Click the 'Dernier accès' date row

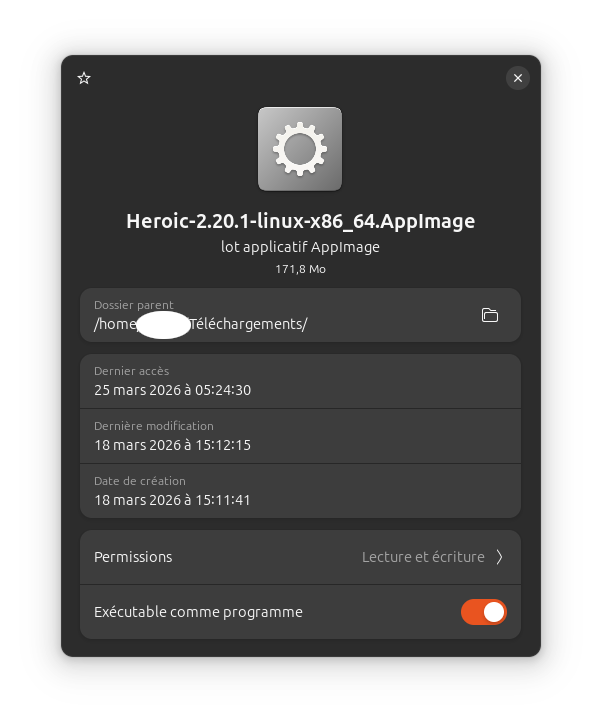(x=301, y=381)
